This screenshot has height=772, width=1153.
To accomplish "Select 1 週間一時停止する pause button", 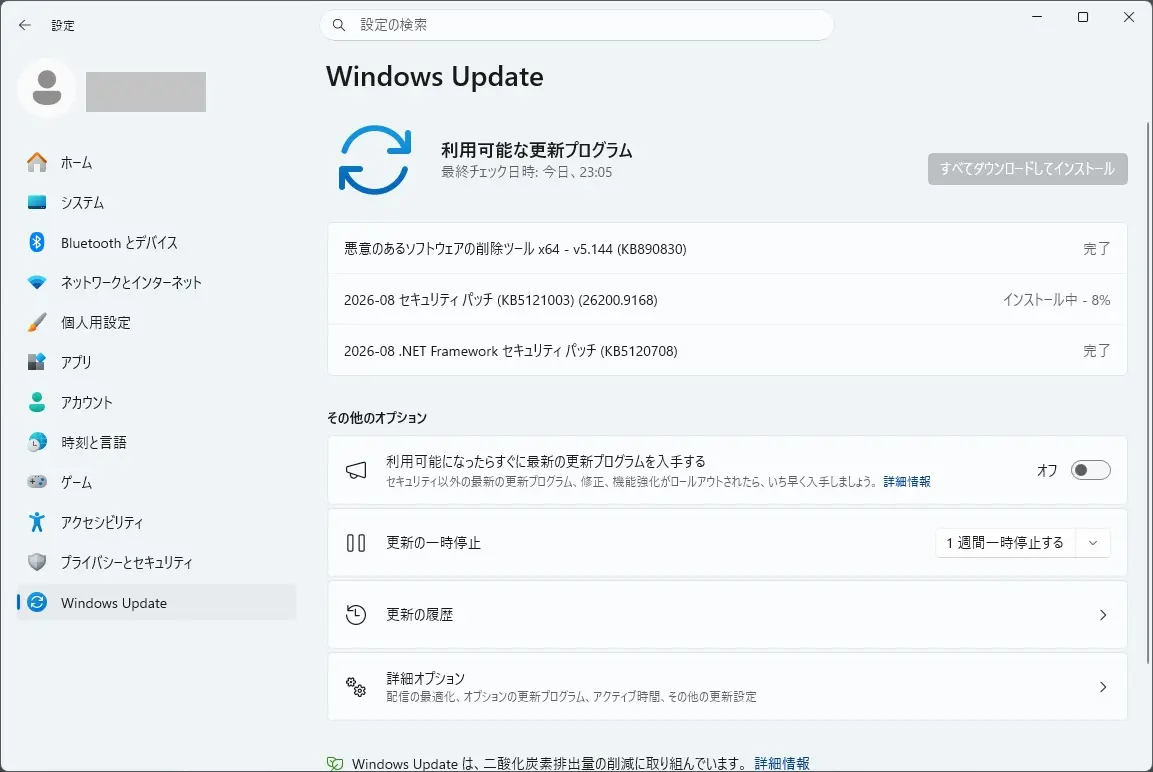I will [x=1005, y=543].
